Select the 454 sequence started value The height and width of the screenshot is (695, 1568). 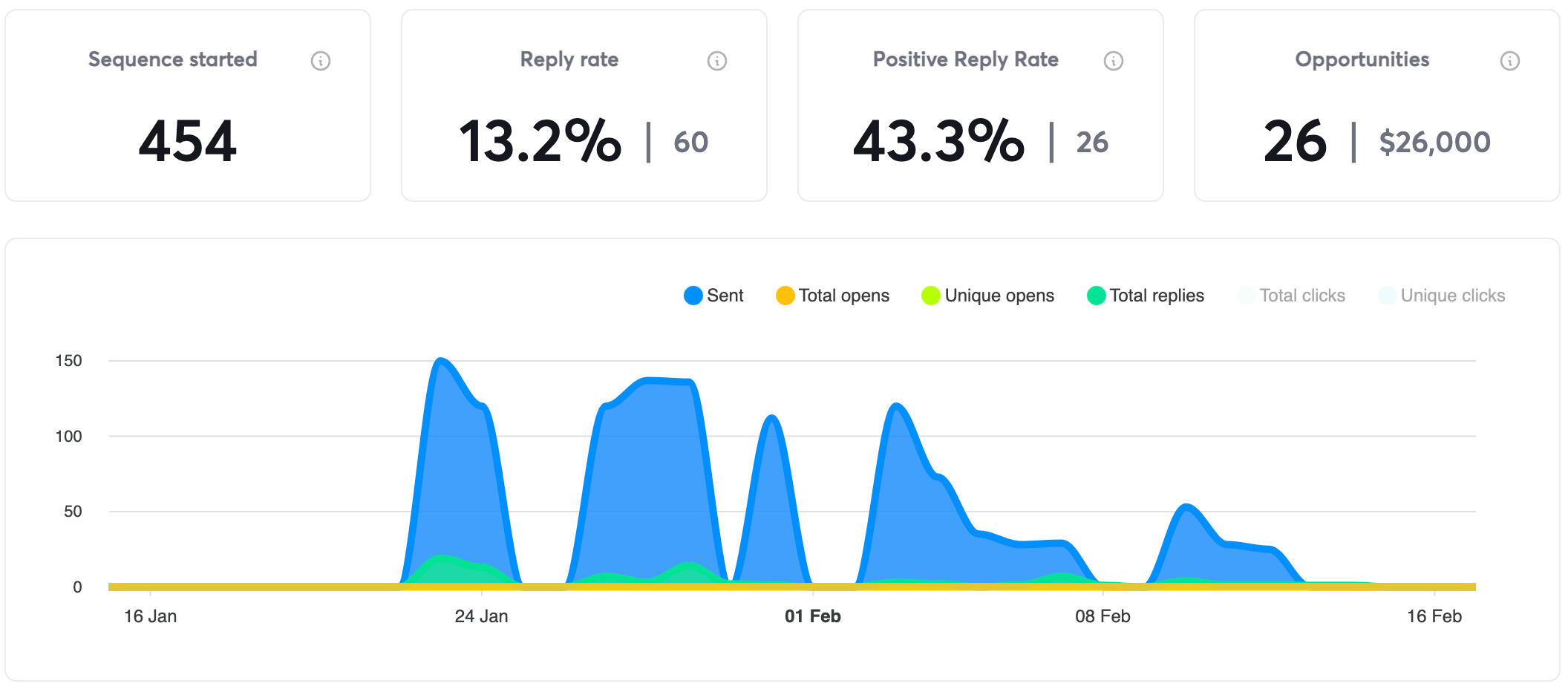(188, 141)
